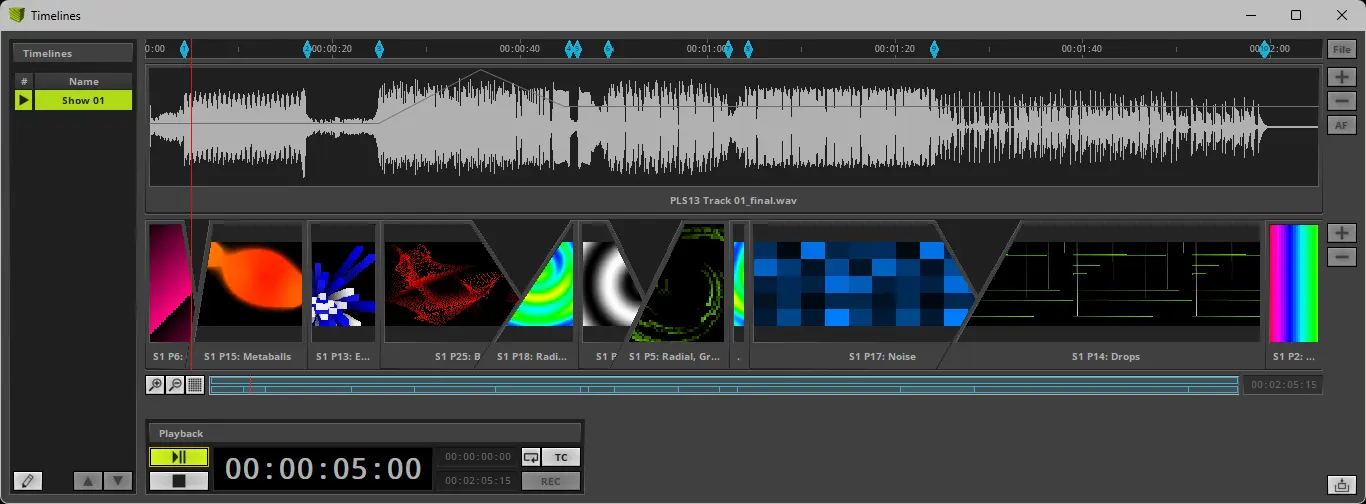Decrease audio track height with minus button
1366x504 pixels.
pos(1340,101)
